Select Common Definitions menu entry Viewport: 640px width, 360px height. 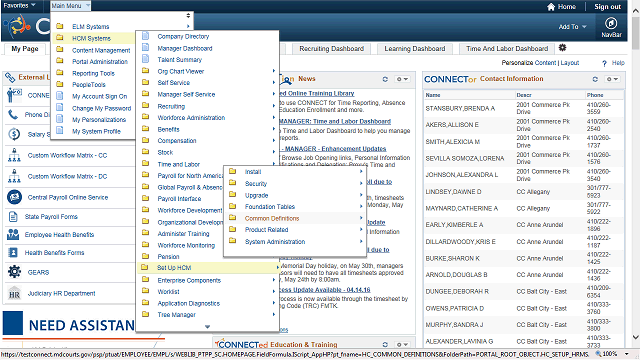click(272, 218)
